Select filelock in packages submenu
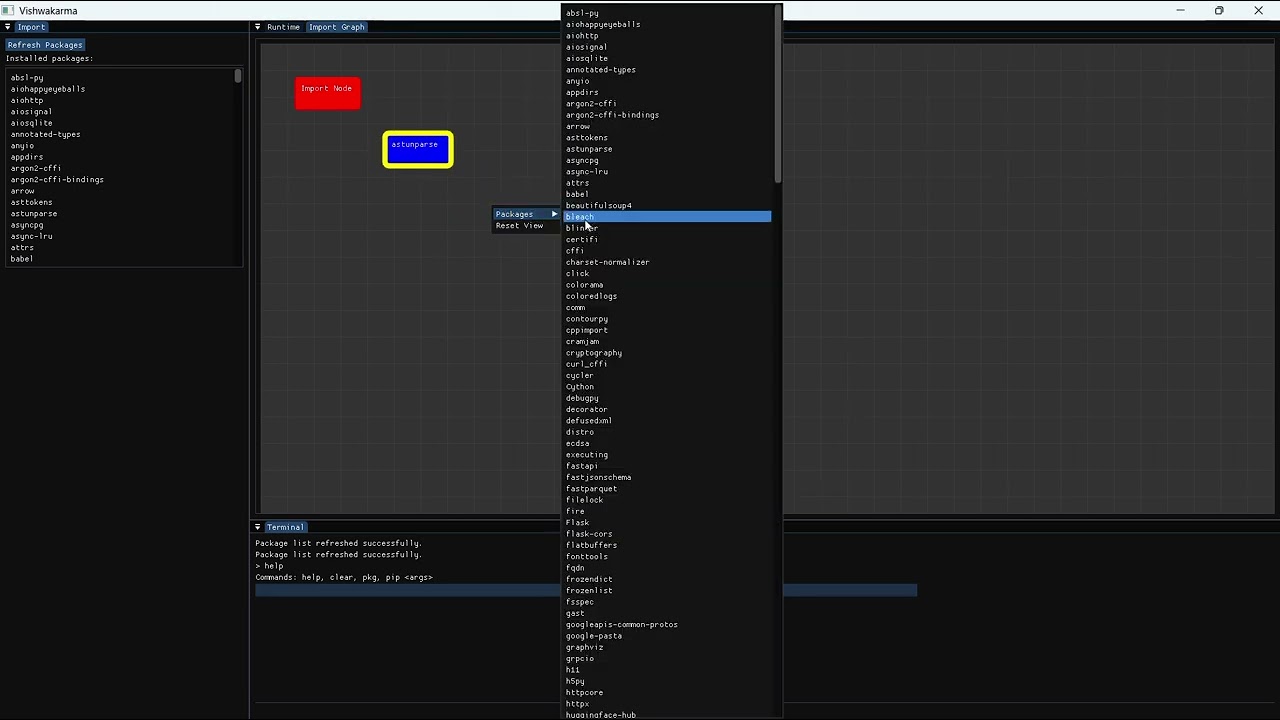The width and height of the screenshot is (1280, 720). (x=667, y=500)
